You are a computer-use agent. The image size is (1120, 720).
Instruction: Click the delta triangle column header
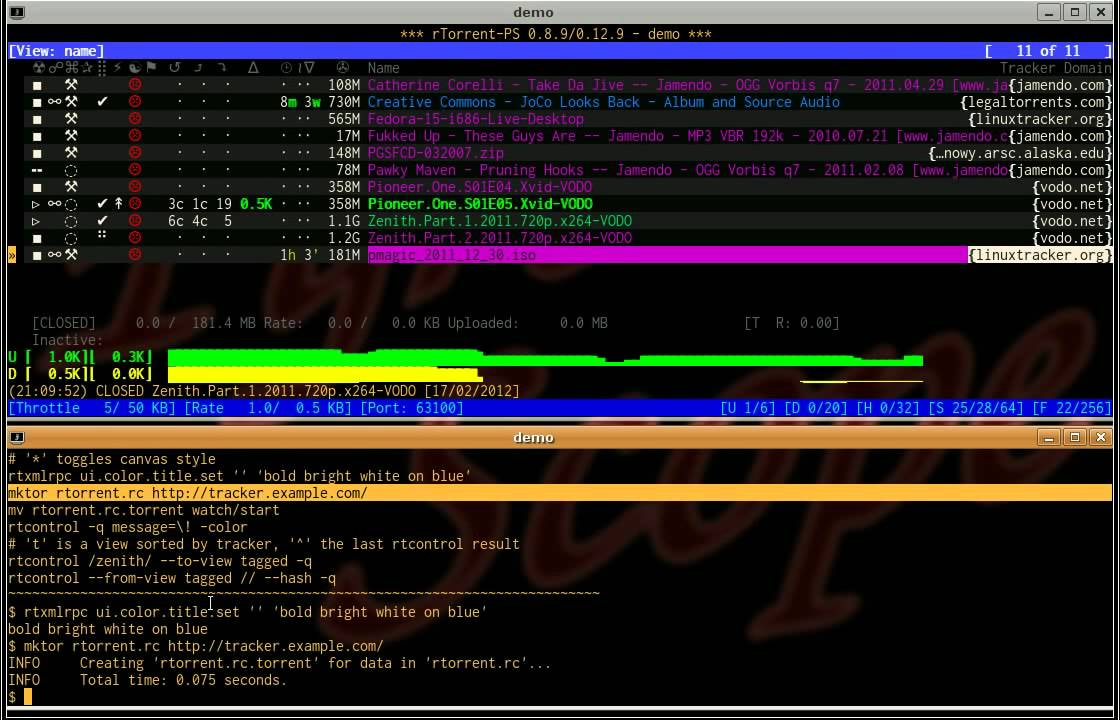[x=253, y=68]
